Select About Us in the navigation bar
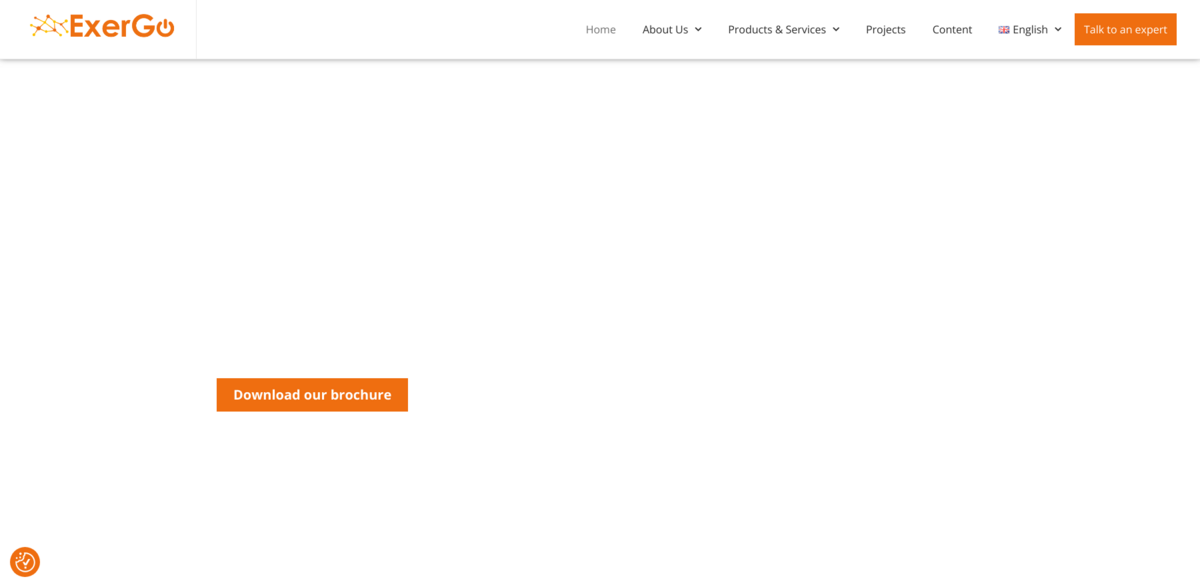 click(x=666, y=29)
